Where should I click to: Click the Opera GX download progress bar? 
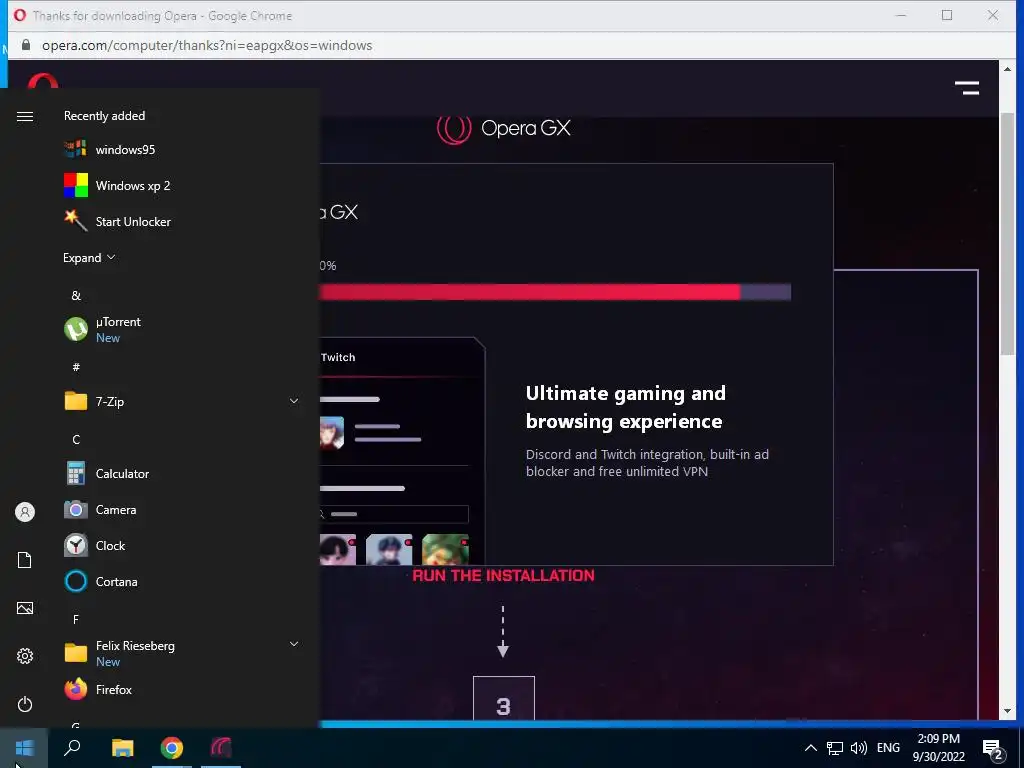tap(555, 292)
